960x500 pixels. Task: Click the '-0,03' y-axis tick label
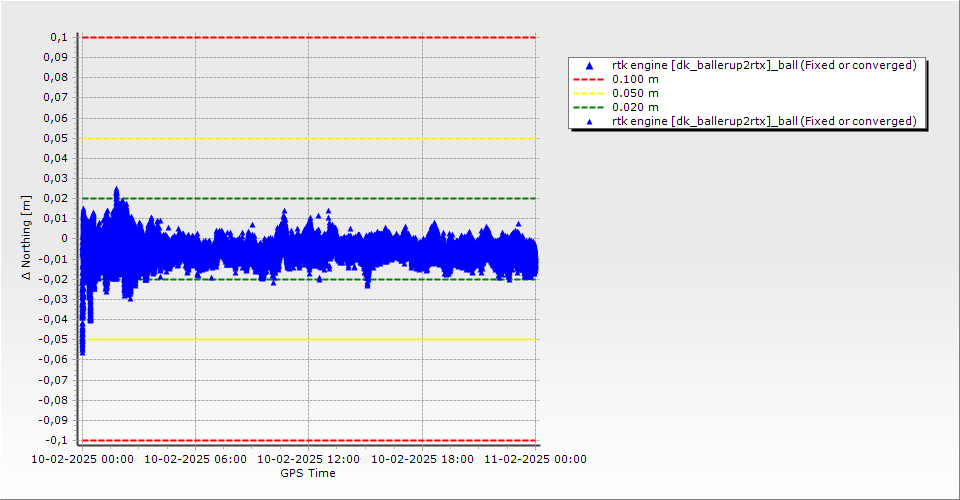[x=54, y=299]
